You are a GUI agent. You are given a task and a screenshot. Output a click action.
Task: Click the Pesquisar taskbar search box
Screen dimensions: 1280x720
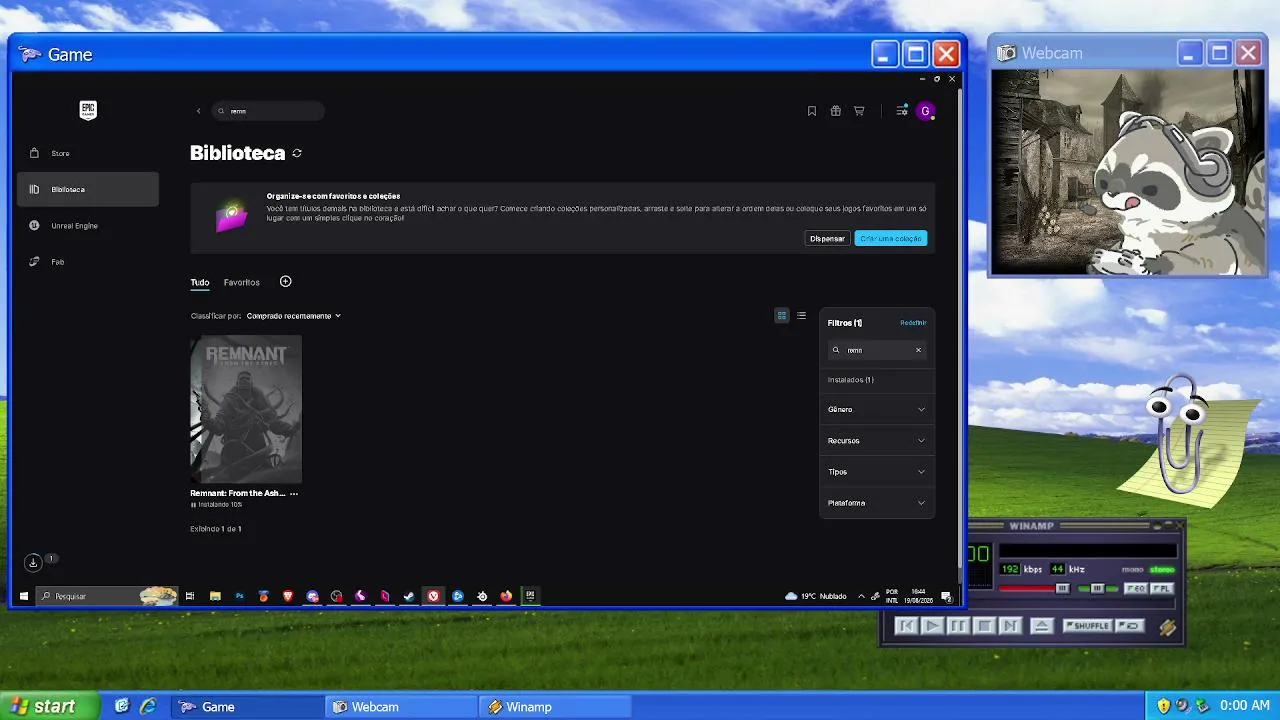pos(107,596)
